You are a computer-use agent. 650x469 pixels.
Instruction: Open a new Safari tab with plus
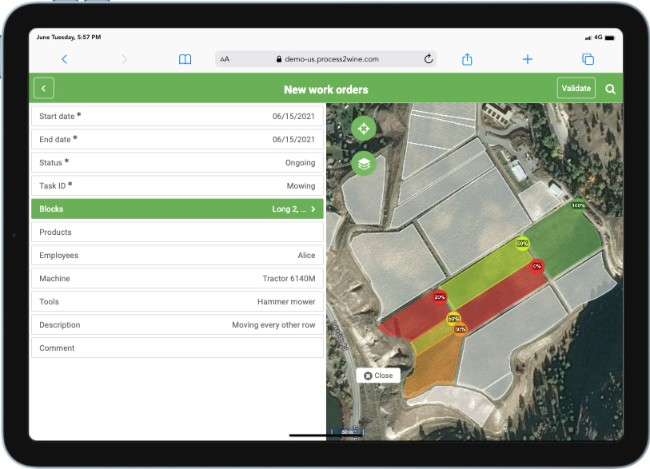click(x=527, y=59)
